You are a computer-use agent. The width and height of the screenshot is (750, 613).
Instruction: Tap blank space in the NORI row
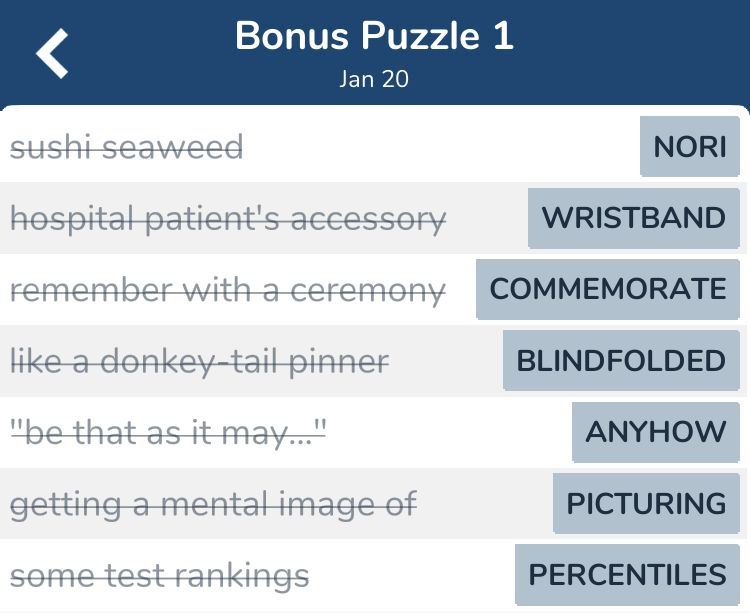440,146
